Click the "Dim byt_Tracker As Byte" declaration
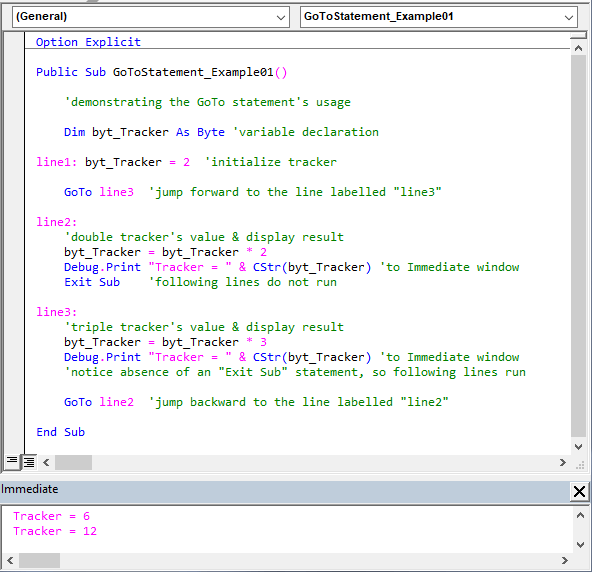Image resolution: width=592 pixels, height=572 pixels. point(144,132)
